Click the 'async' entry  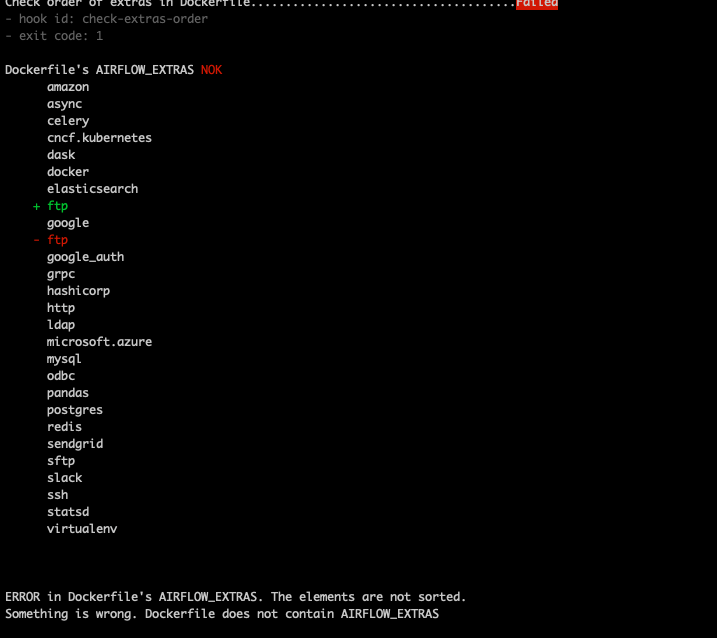coord(64,104)
